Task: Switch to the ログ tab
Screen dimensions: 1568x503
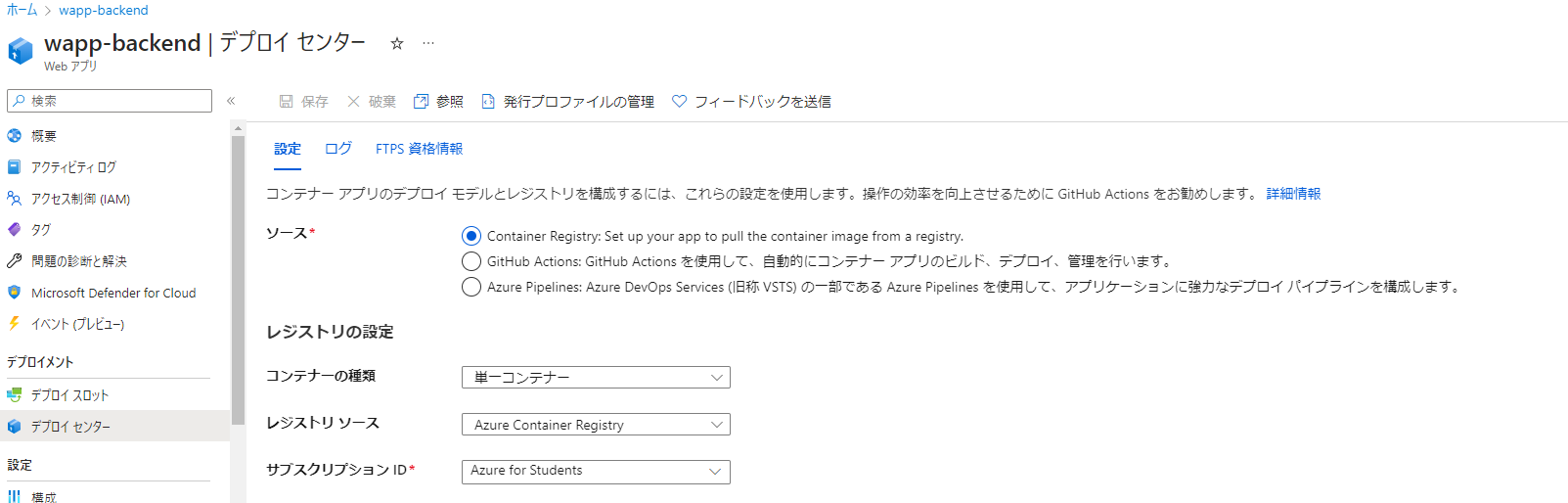Action: [x=338, y=149]
